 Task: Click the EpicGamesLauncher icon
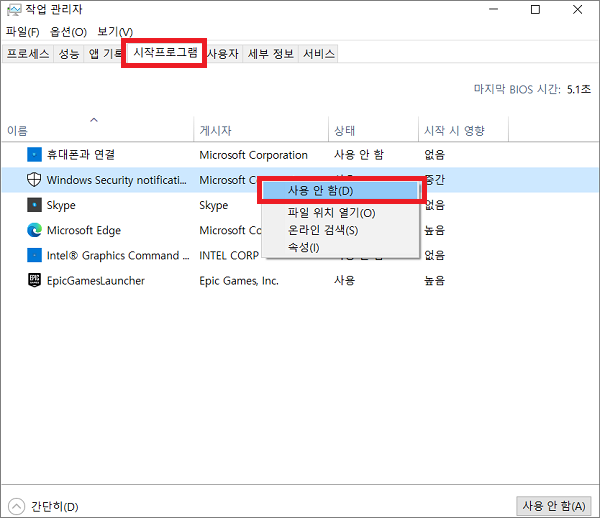click(34, 281)
